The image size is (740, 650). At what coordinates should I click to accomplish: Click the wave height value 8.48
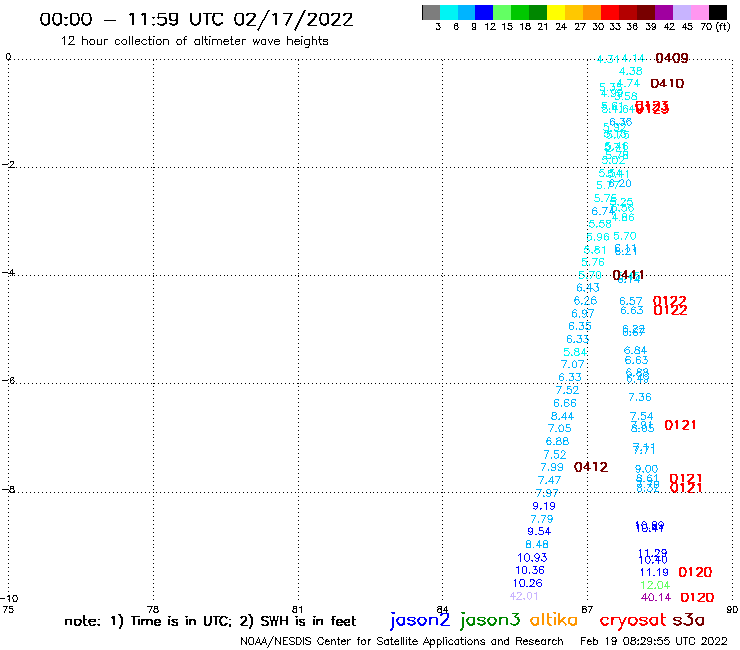pos(537,544)
